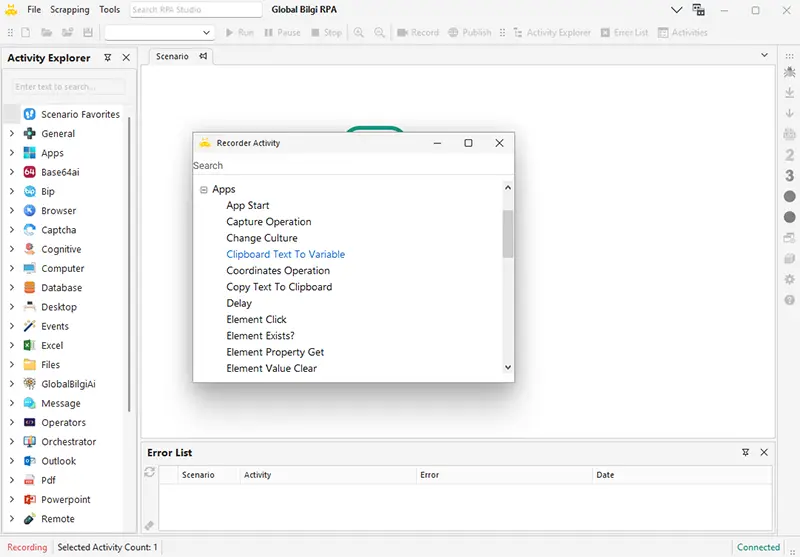Click the Database category icon
Screen dimensions: 800x557
click(30, 287)
